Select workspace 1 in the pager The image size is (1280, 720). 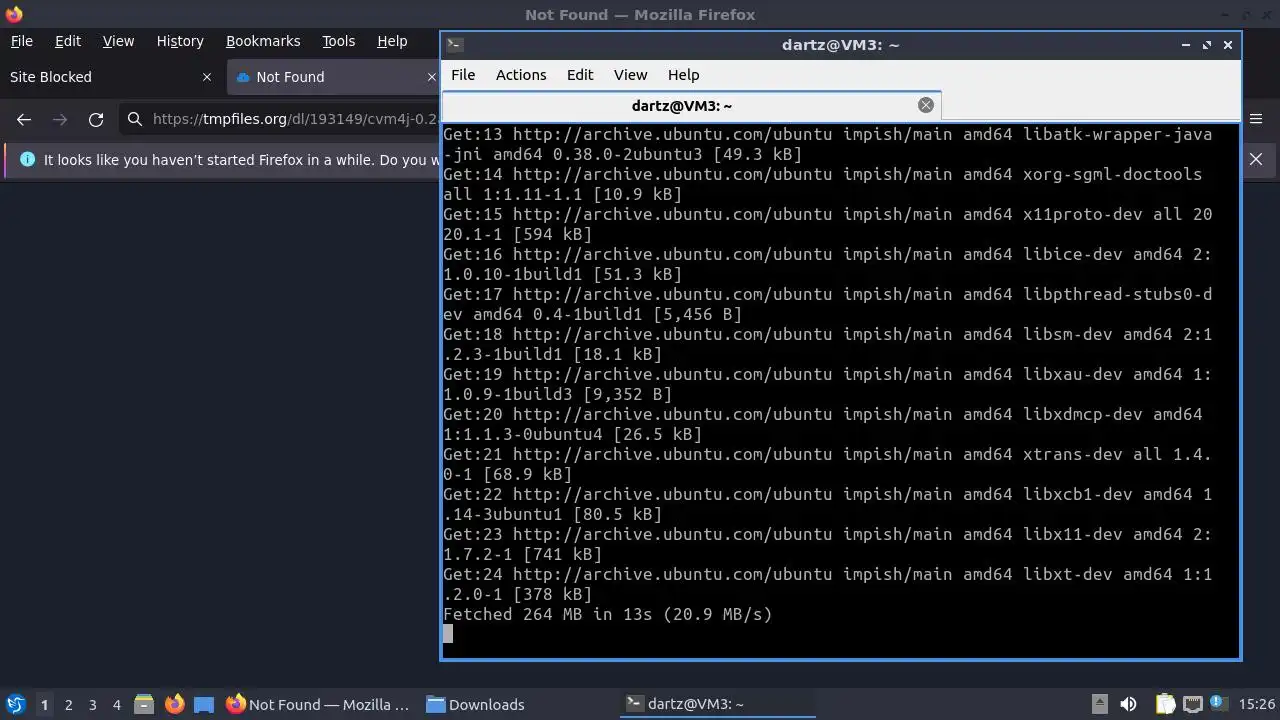44,704
